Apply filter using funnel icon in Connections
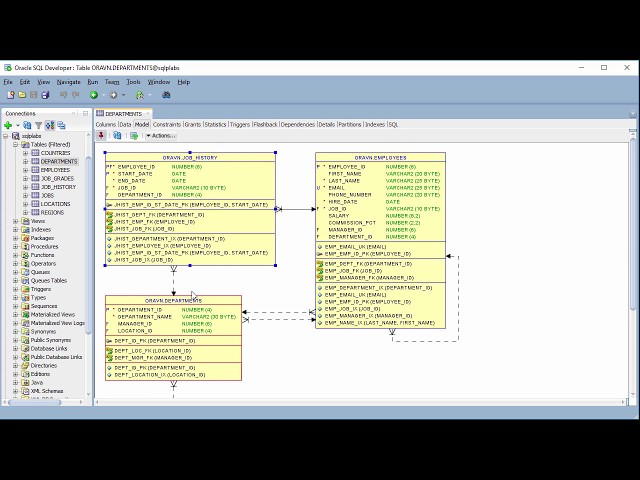This screenshot has width=640, height=480. pos(38,125)
